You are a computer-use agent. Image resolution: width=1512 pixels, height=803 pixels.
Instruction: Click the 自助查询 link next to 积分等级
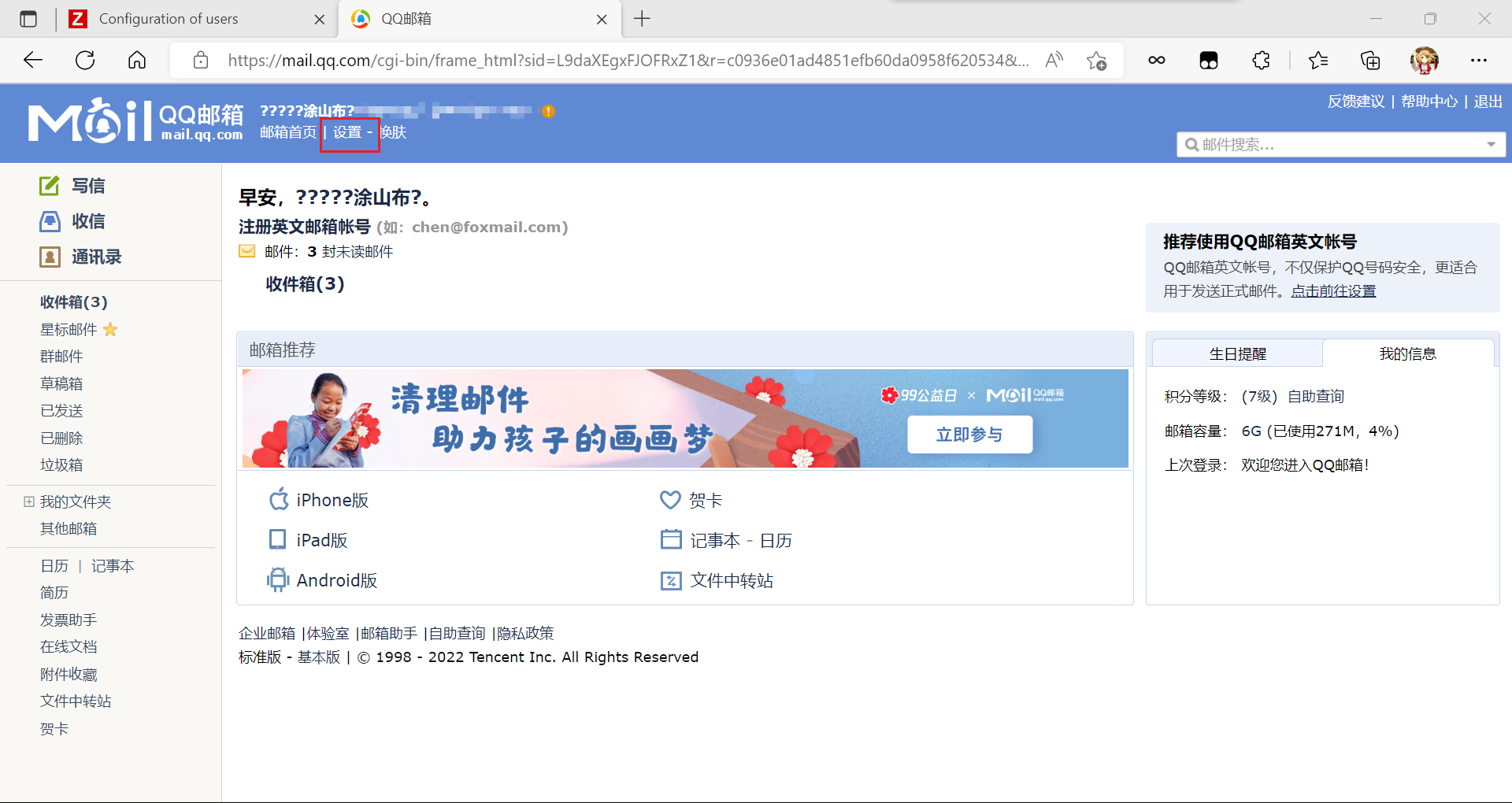(1316, 397)
